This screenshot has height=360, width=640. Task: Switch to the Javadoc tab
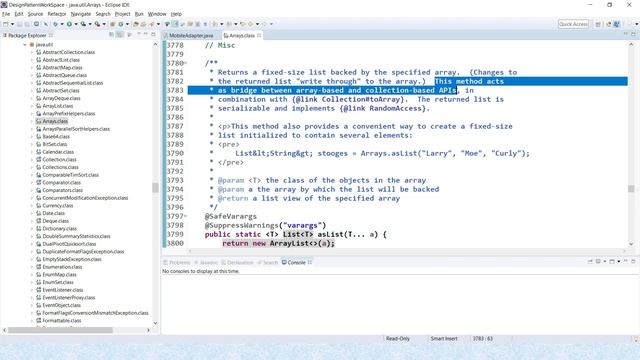click(x=206, y=262)
